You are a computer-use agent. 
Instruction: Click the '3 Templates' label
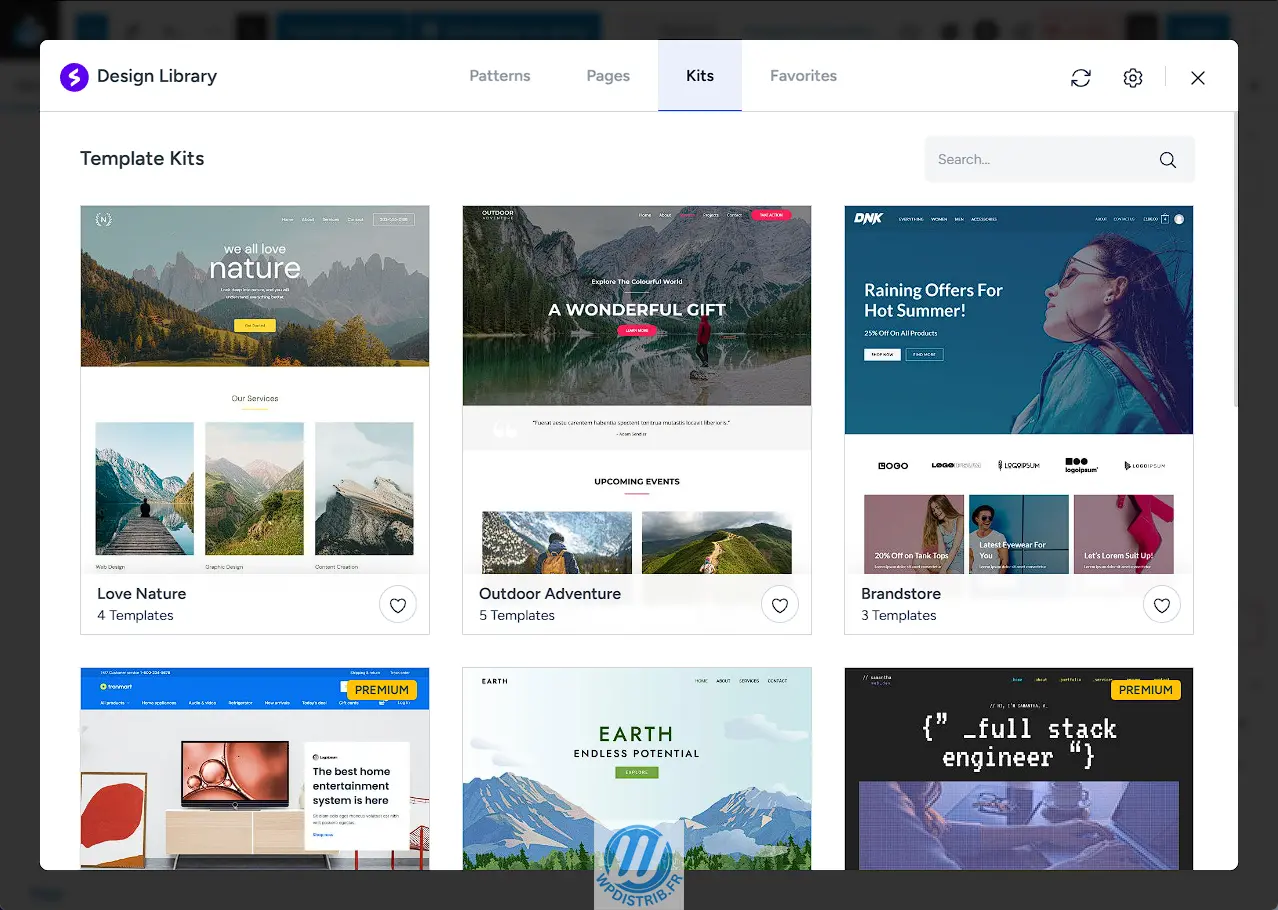pos(899,616)
